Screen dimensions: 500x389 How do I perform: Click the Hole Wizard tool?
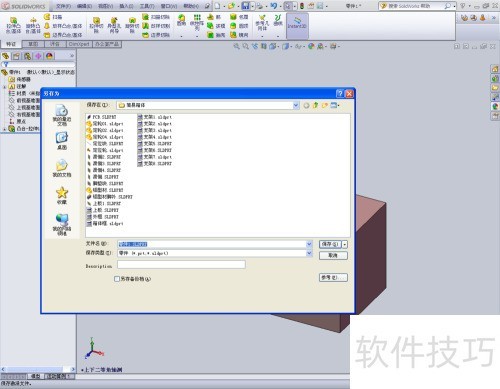pyautogui.click(x=114, y=25)
